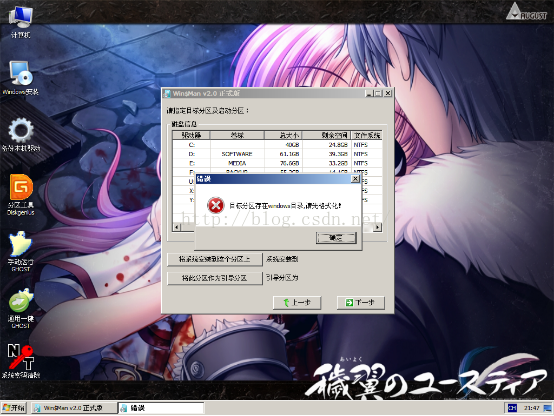The image size is (554, 416).
Task: Open the Computer desktop icon
Action: click(20, 21)
